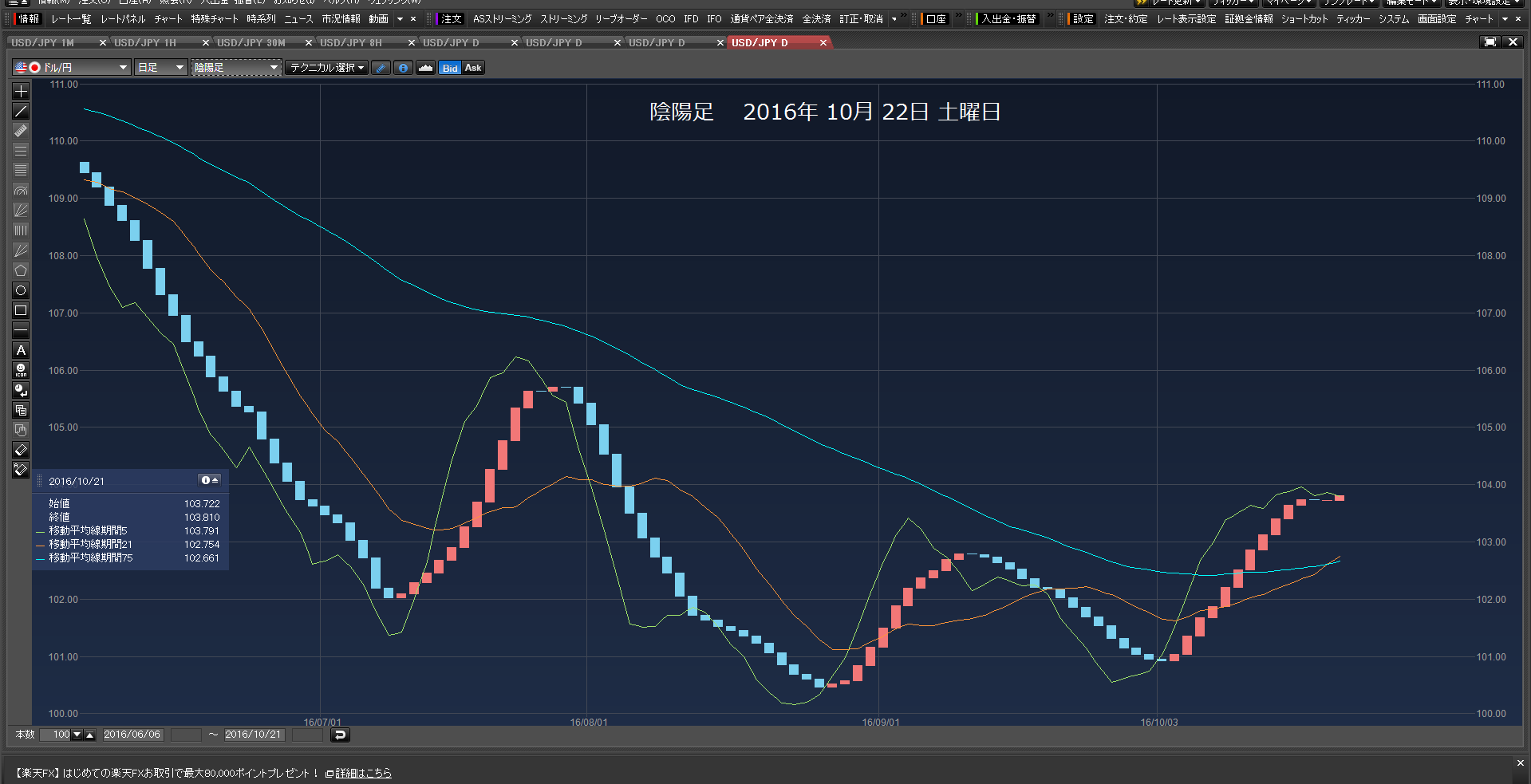Select the text annotation tool
This screenshot has height=784, width=1531.
pyautogui.click(x=21, y=350)
